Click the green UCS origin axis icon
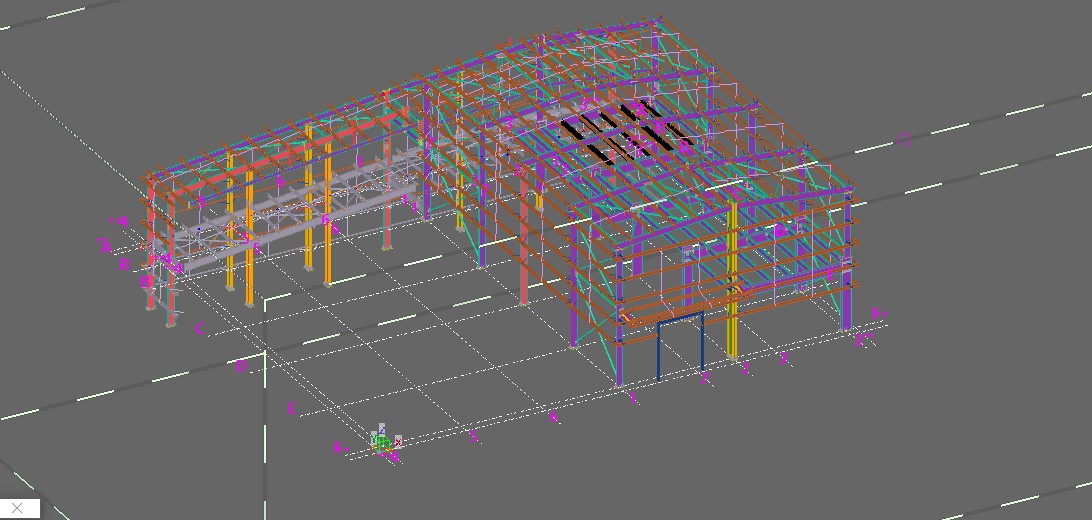 point(381,440)
